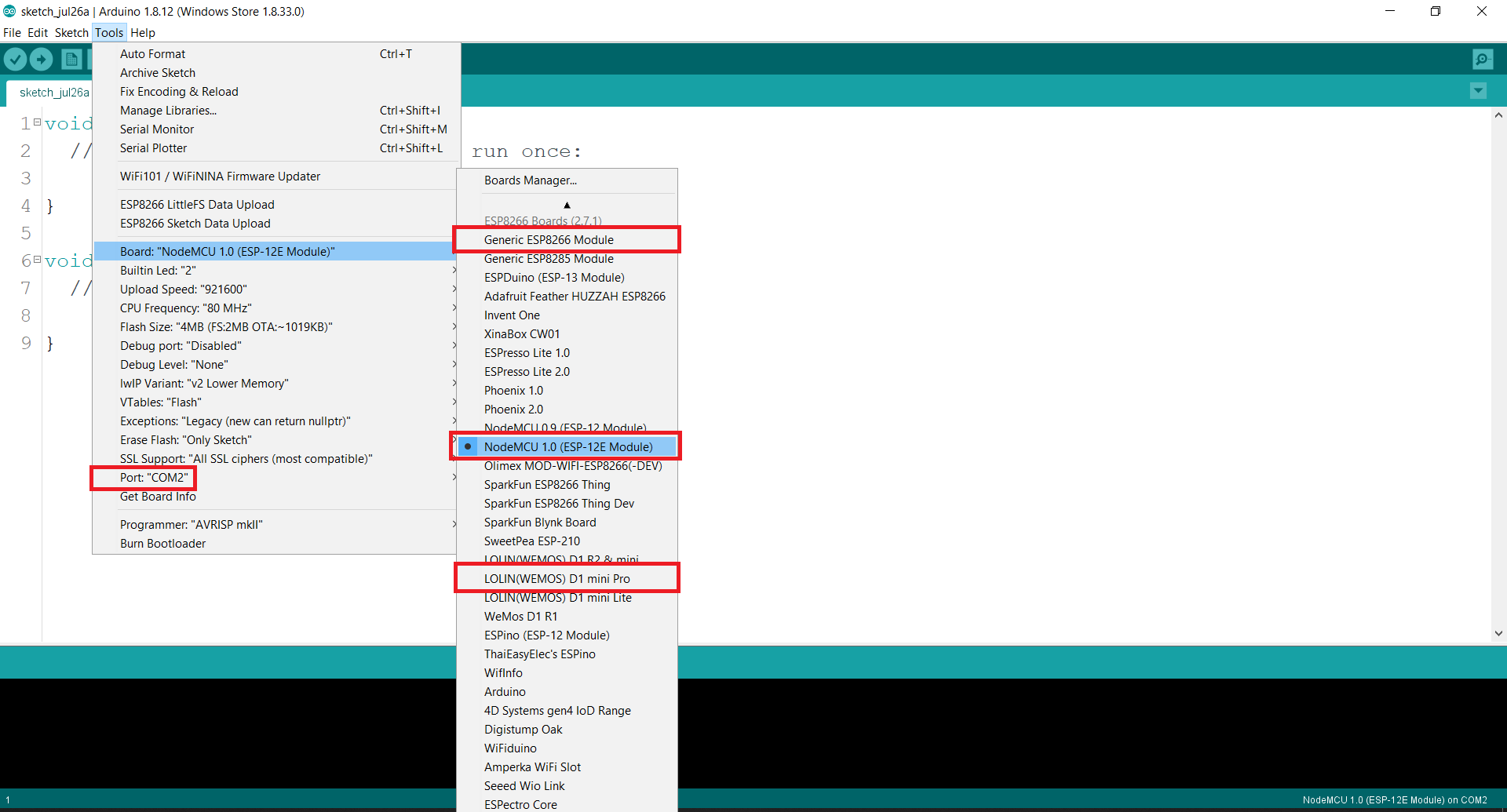Select Generic ESP8266 Module board

(x=567, y=240)
